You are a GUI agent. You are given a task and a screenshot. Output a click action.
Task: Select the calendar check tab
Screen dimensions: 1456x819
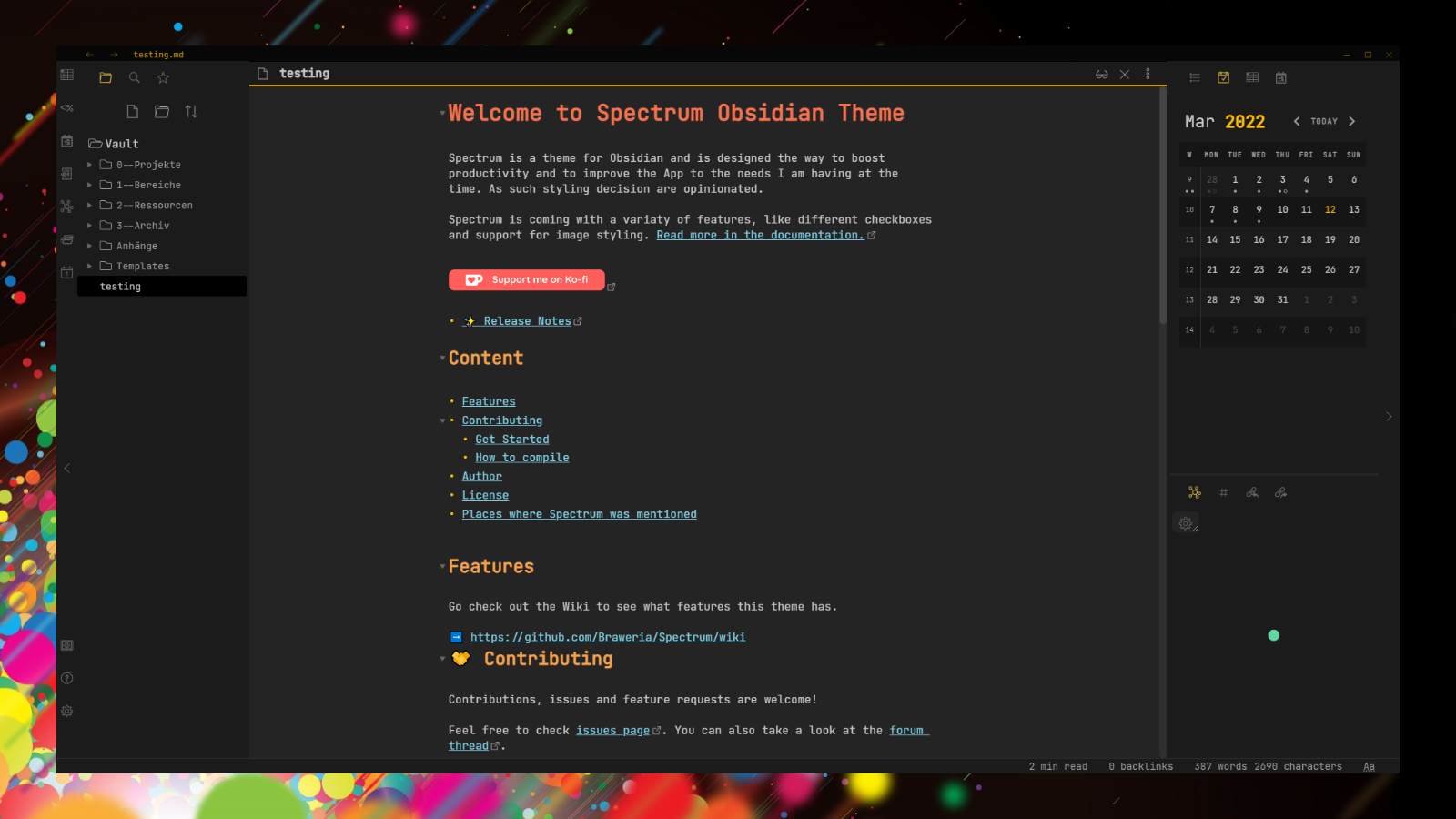click(1224, 78)
